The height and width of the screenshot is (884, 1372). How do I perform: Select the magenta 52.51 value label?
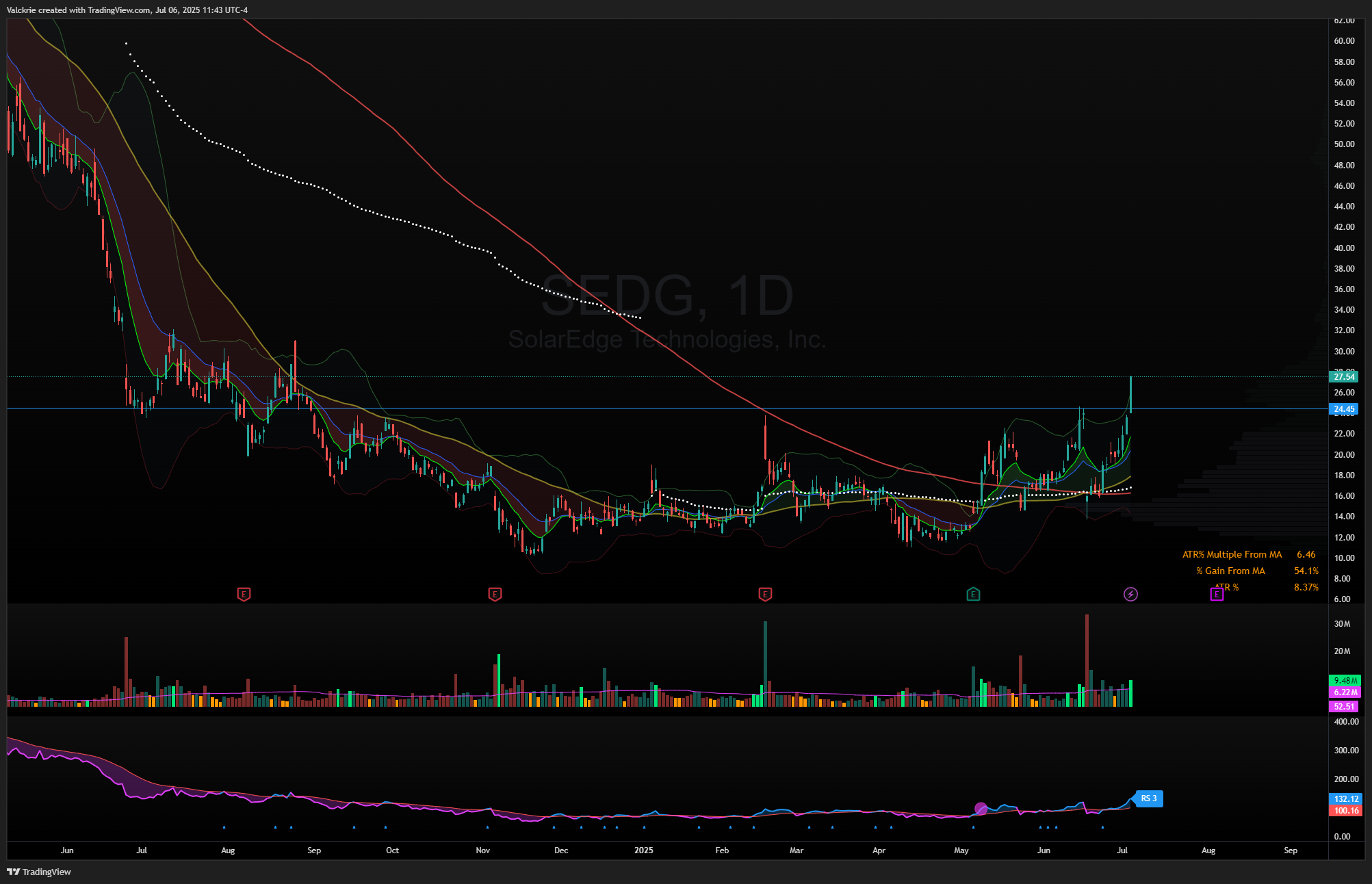pyautogui.click(x=1343, y=706)
